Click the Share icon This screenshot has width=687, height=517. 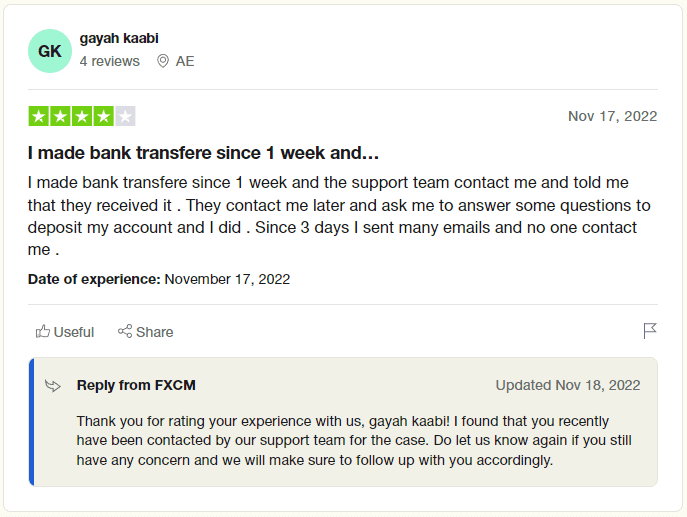(125, 331)
